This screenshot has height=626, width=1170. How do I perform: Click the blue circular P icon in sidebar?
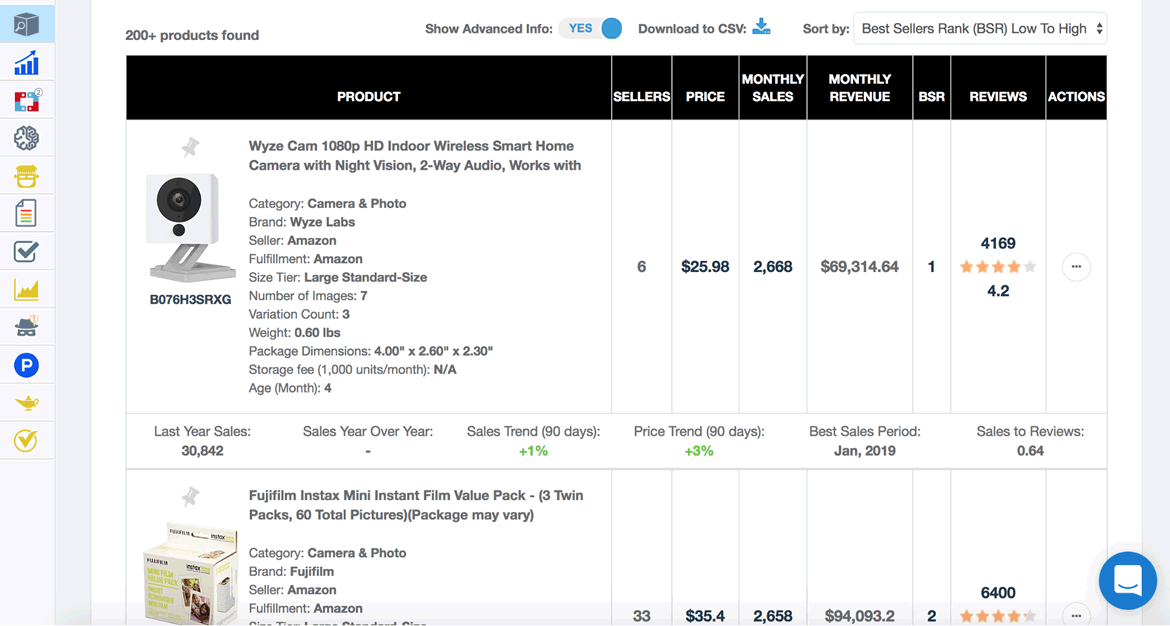[x=26, y=365]
